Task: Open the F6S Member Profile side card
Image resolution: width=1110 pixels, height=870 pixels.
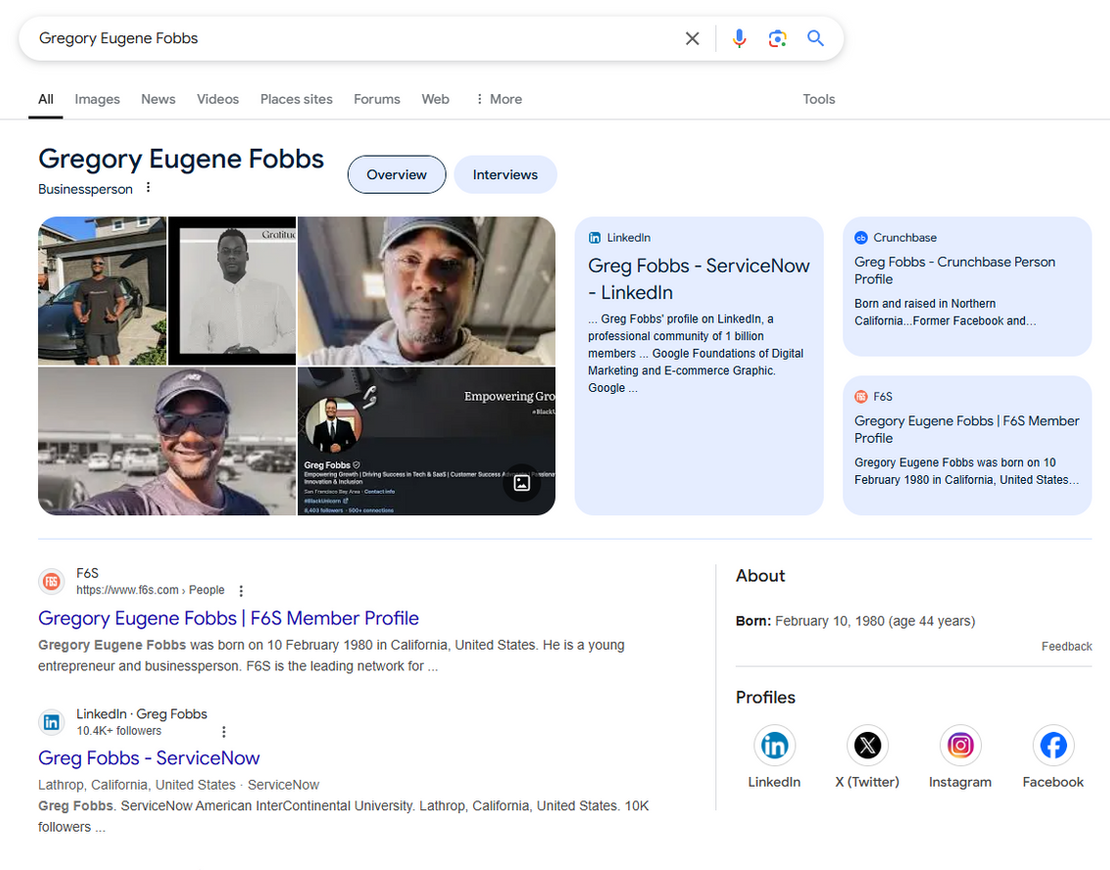Action: click(967, 445)
